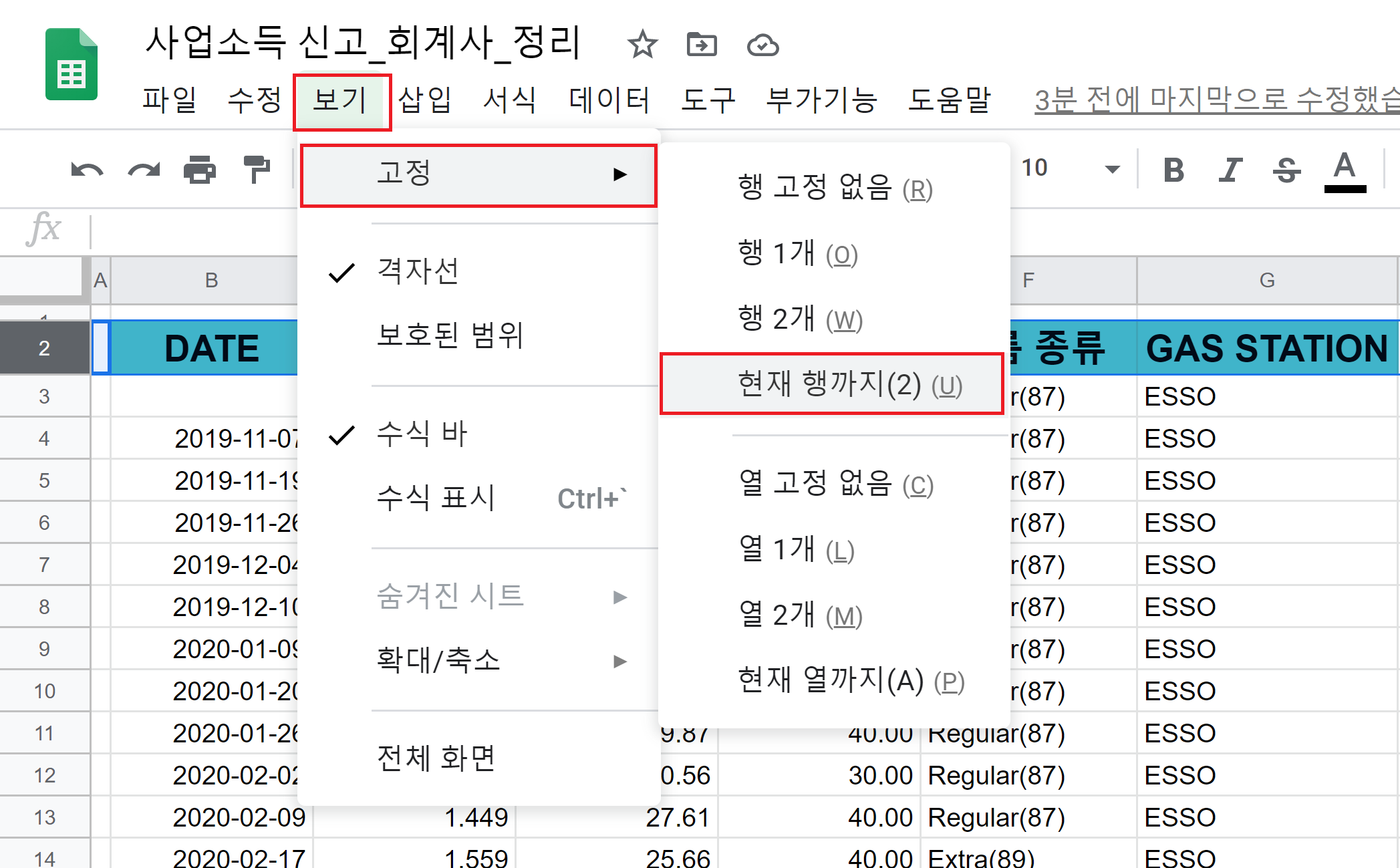Toggle 격자선 gridlines checkmark option
1400x868 pixels.
[x=418, y=272]
